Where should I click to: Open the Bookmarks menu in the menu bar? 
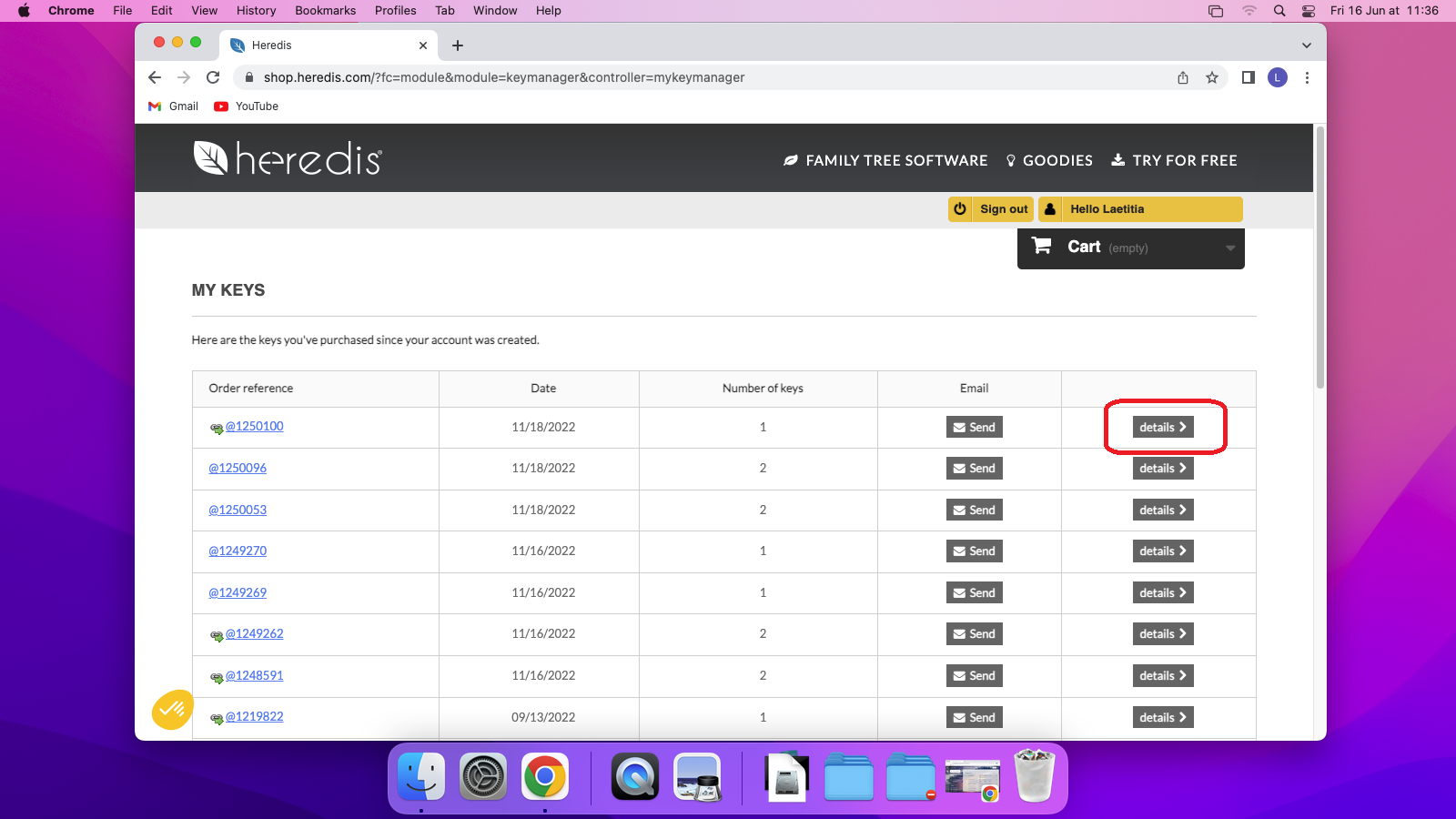325,11
